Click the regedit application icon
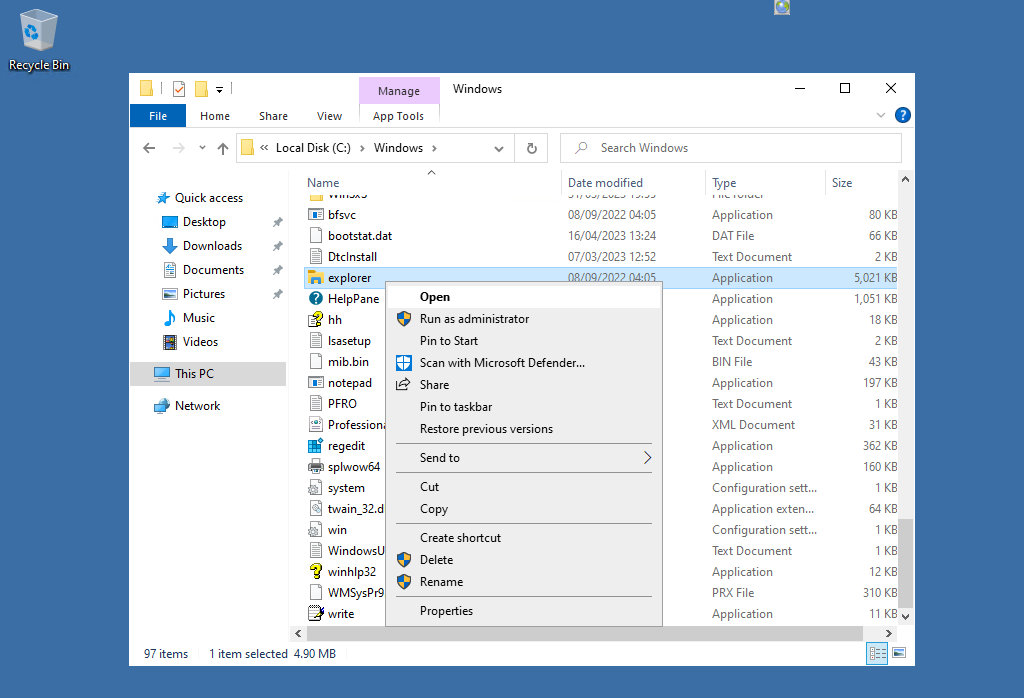The image size is (1024, 698). click(315, 446)
